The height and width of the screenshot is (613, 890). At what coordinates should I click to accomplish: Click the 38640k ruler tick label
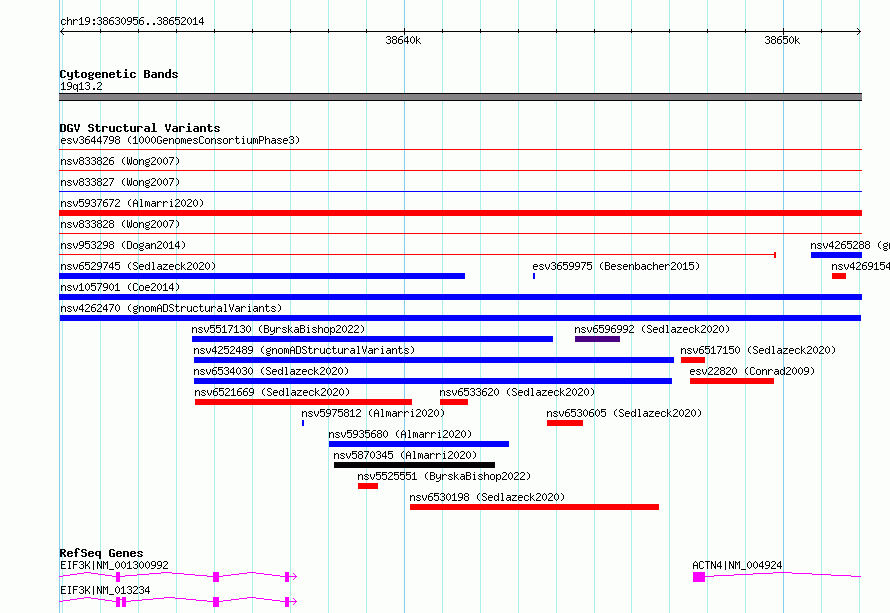(403, 40)
